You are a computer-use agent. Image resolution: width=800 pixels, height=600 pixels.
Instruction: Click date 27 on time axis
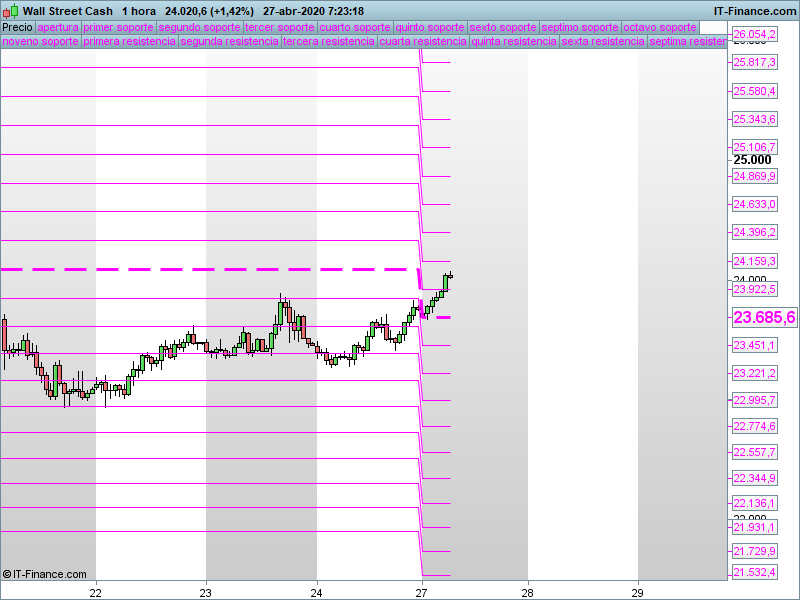(x=421, y=593)
